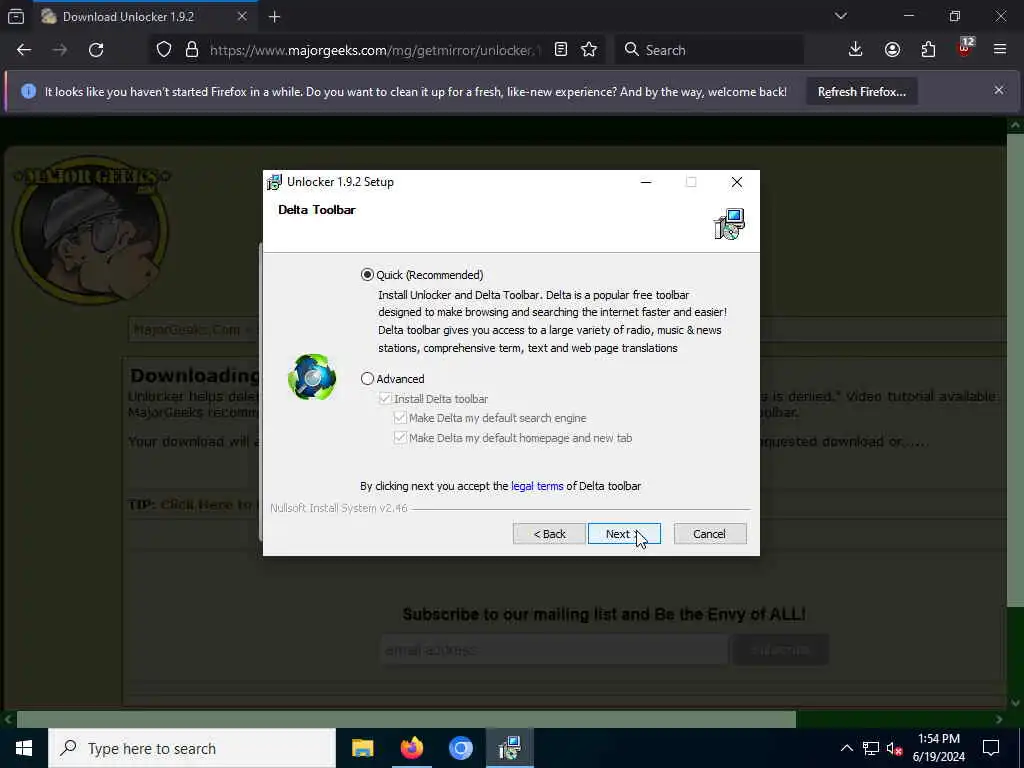Click the Delta toolbar globe logo

pyautogui.click(x=312, y=377)
